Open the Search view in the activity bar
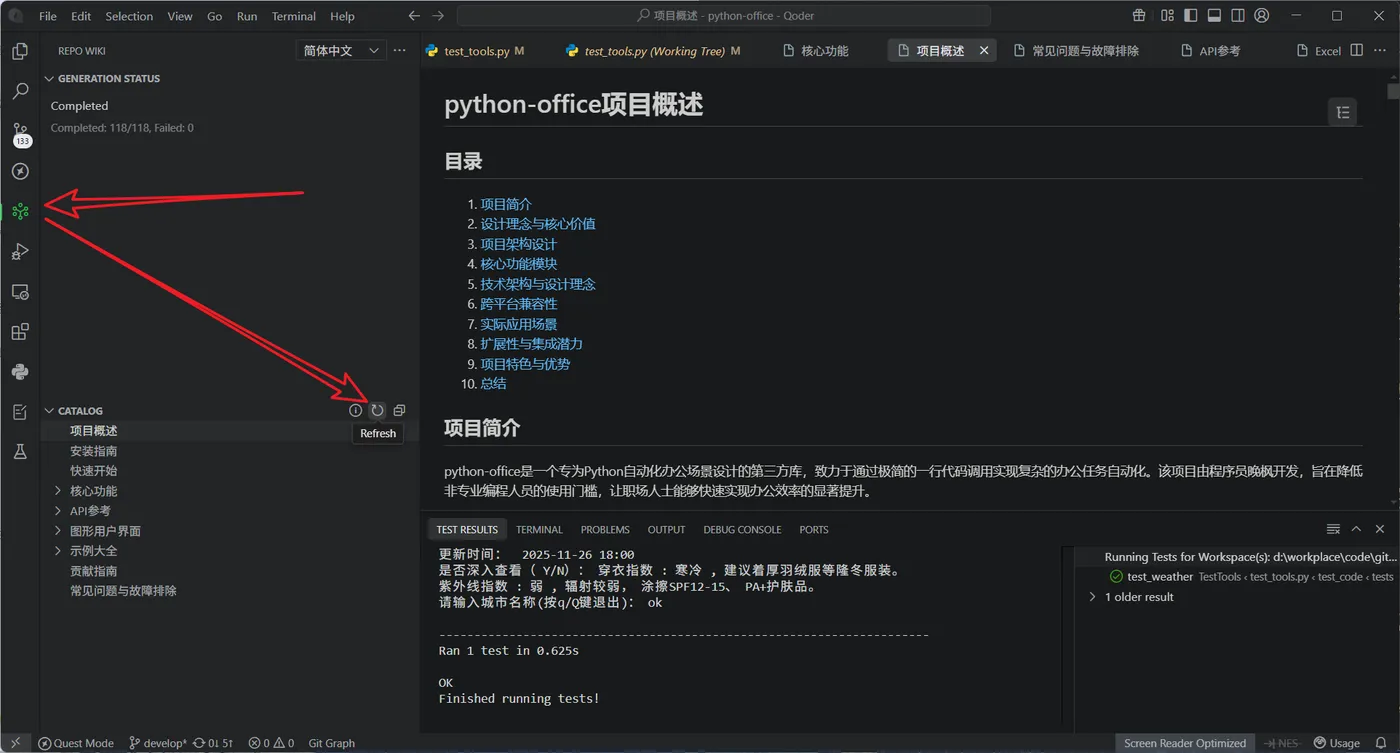 (21, 91)
